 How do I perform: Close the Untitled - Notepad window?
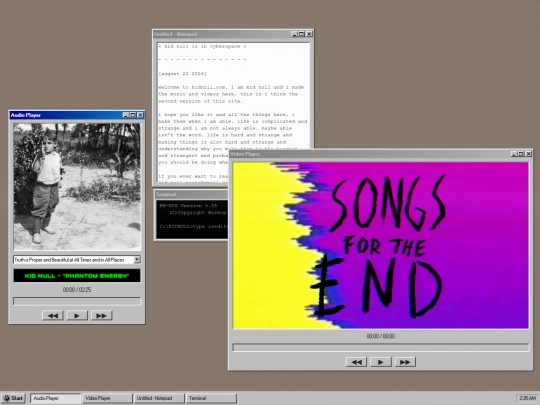click(309, 34)
